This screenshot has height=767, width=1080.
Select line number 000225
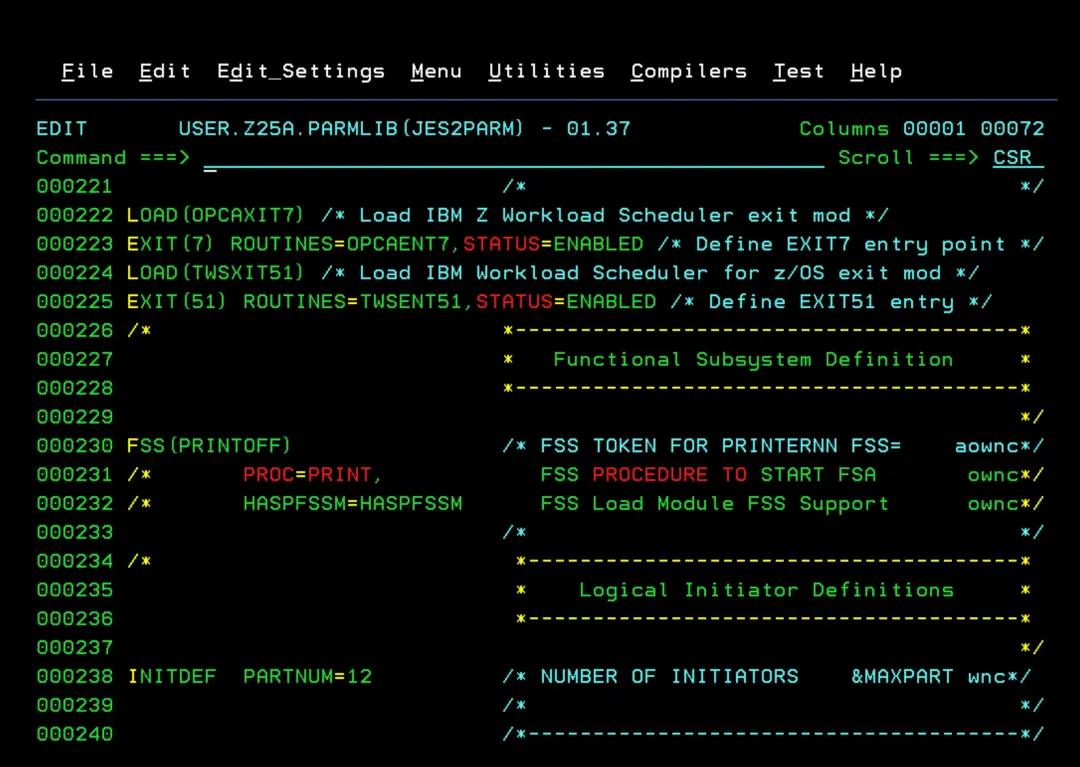pos(74,302)
